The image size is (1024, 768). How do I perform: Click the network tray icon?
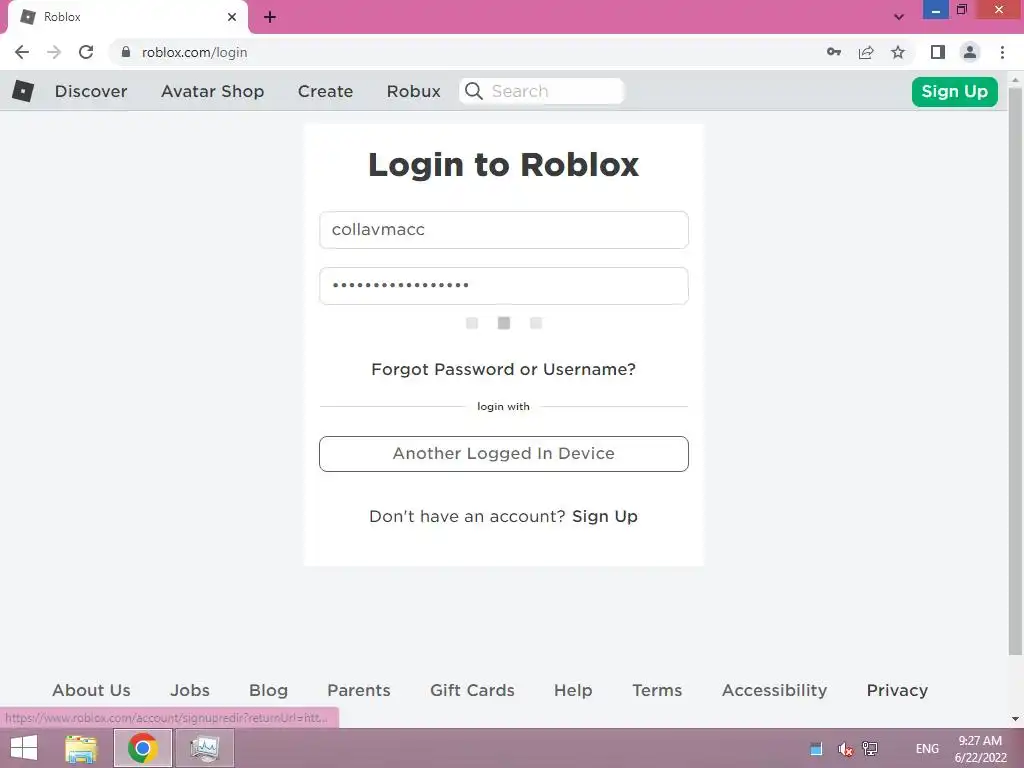click(870, 749)
